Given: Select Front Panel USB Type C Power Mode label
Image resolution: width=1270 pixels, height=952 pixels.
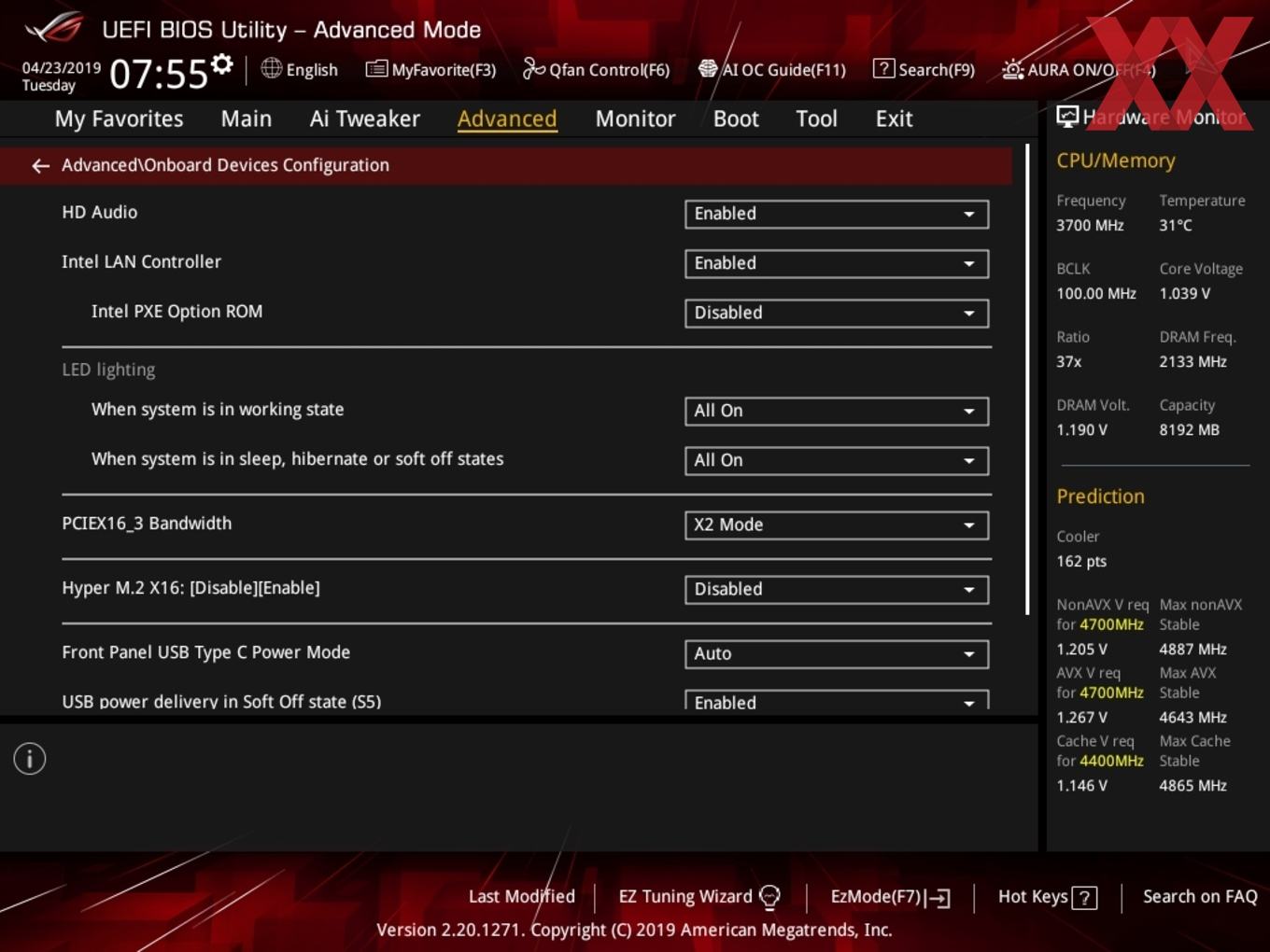Looking at the screenshot, I should click(x=205, y=651).
